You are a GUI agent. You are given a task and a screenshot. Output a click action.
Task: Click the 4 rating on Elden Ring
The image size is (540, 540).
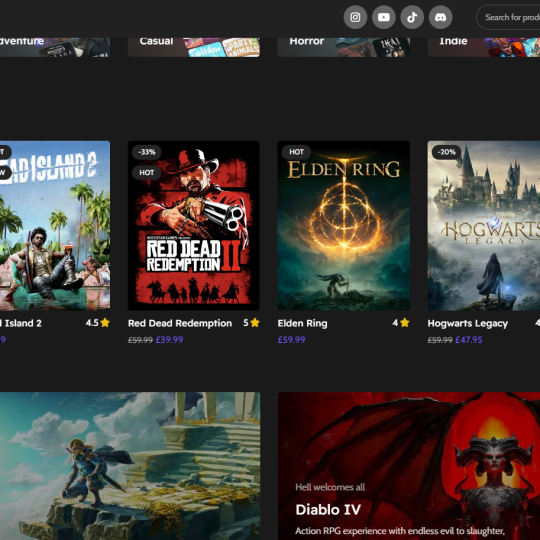395,323
